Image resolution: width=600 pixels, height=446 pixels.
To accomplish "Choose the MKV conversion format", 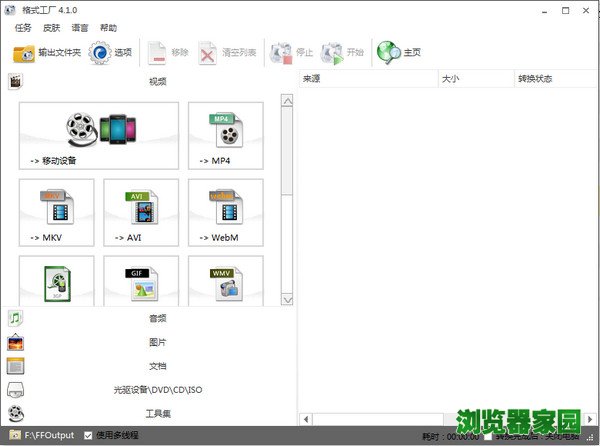I will tap(57, 212).
